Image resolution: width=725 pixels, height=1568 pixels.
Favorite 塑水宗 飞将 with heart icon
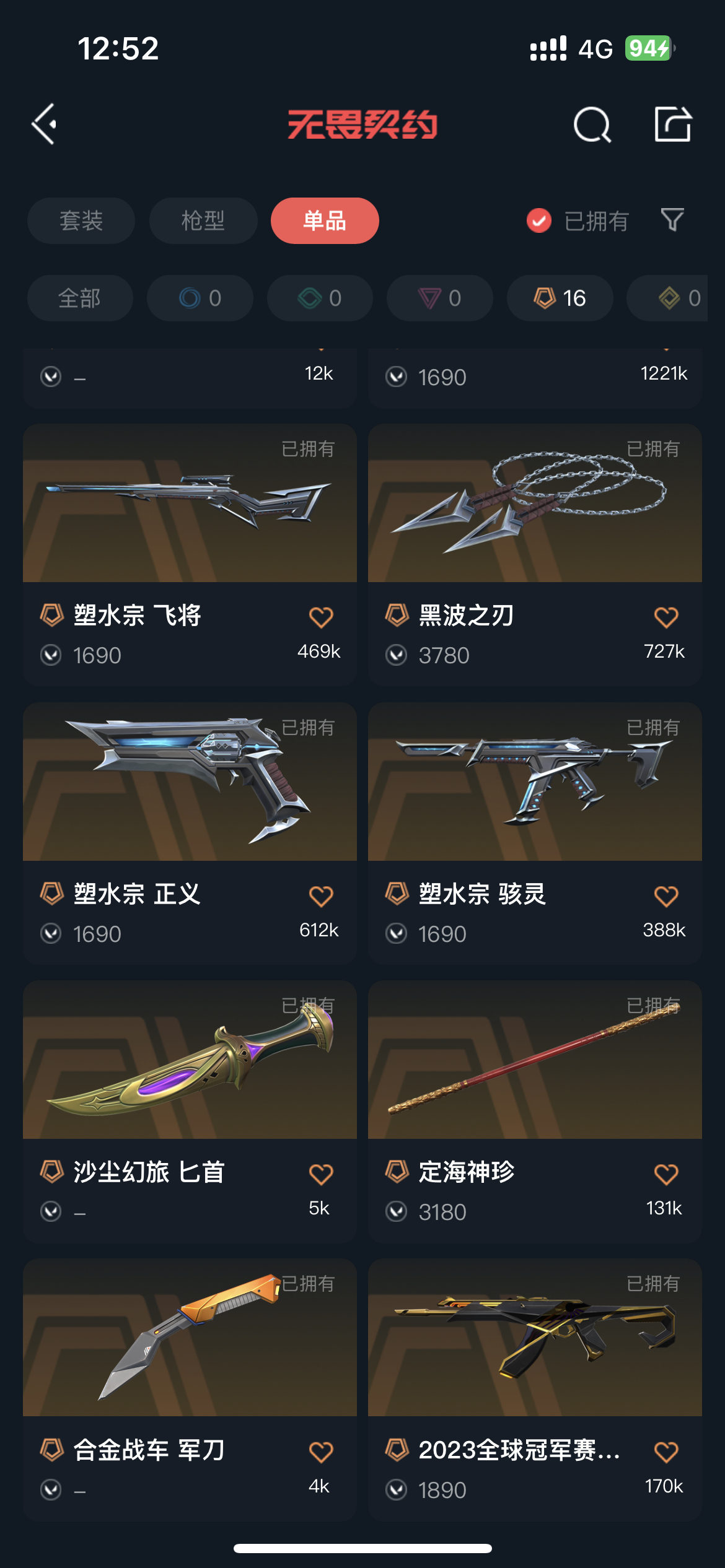pos(321,617)
